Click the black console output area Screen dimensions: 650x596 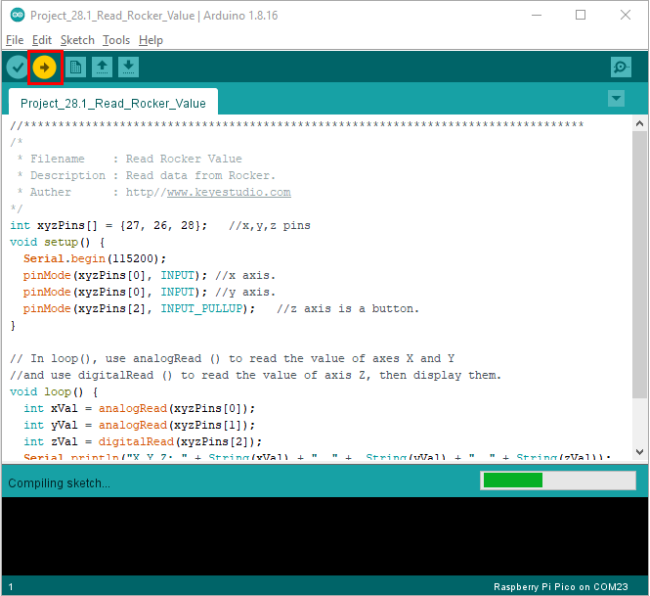pos(325,536)
